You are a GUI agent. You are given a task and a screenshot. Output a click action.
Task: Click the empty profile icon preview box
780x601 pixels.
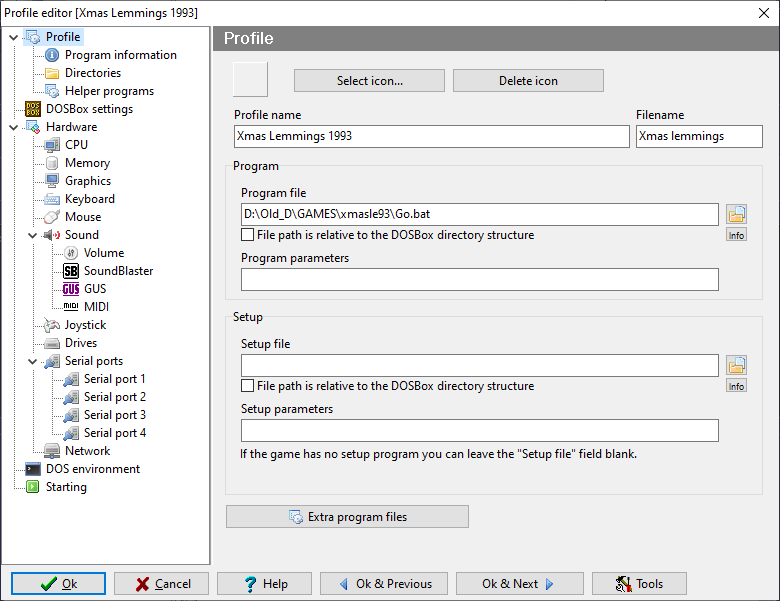(x=250, y=79)
